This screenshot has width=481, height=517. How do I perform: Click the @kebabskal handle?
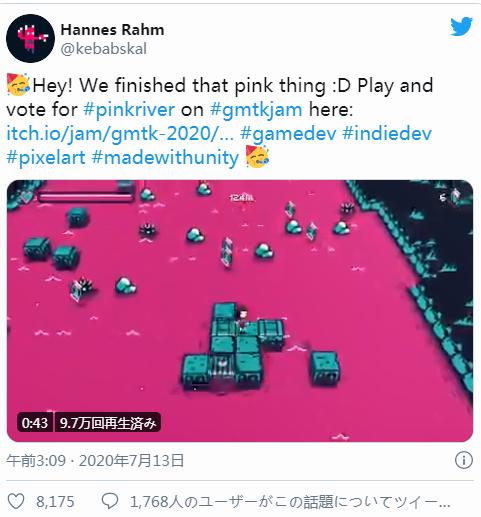103,49
